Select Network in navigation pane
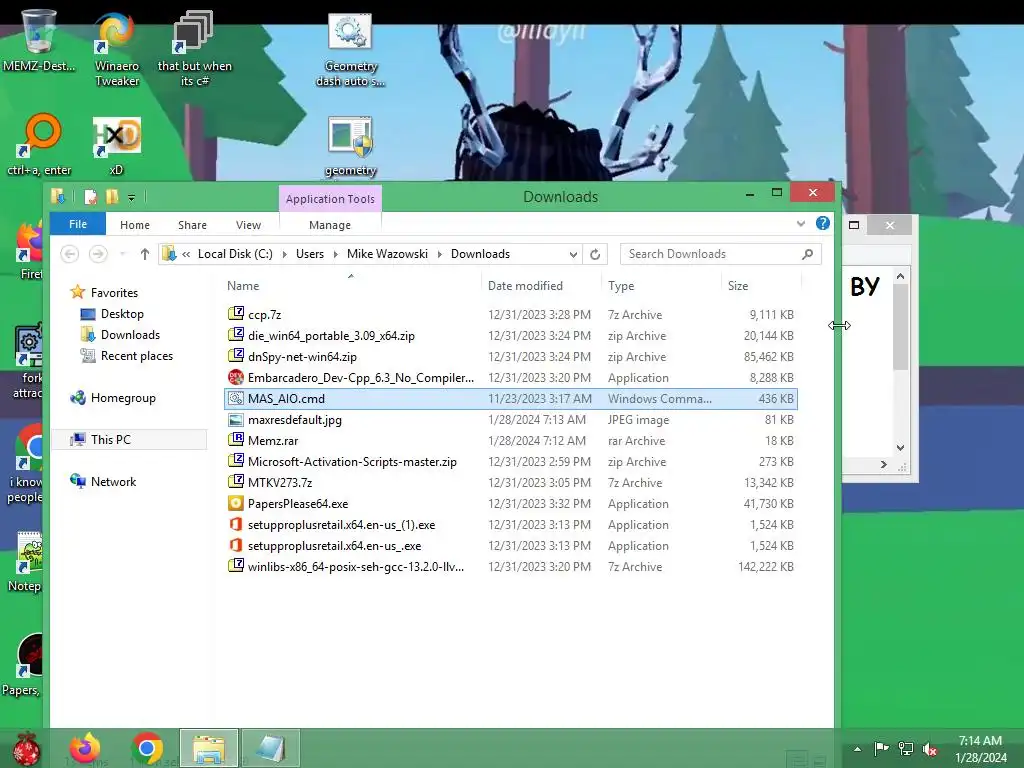The width and height of the screenshot is (1024, 768). pyautogui.click(x=113, y=481)
